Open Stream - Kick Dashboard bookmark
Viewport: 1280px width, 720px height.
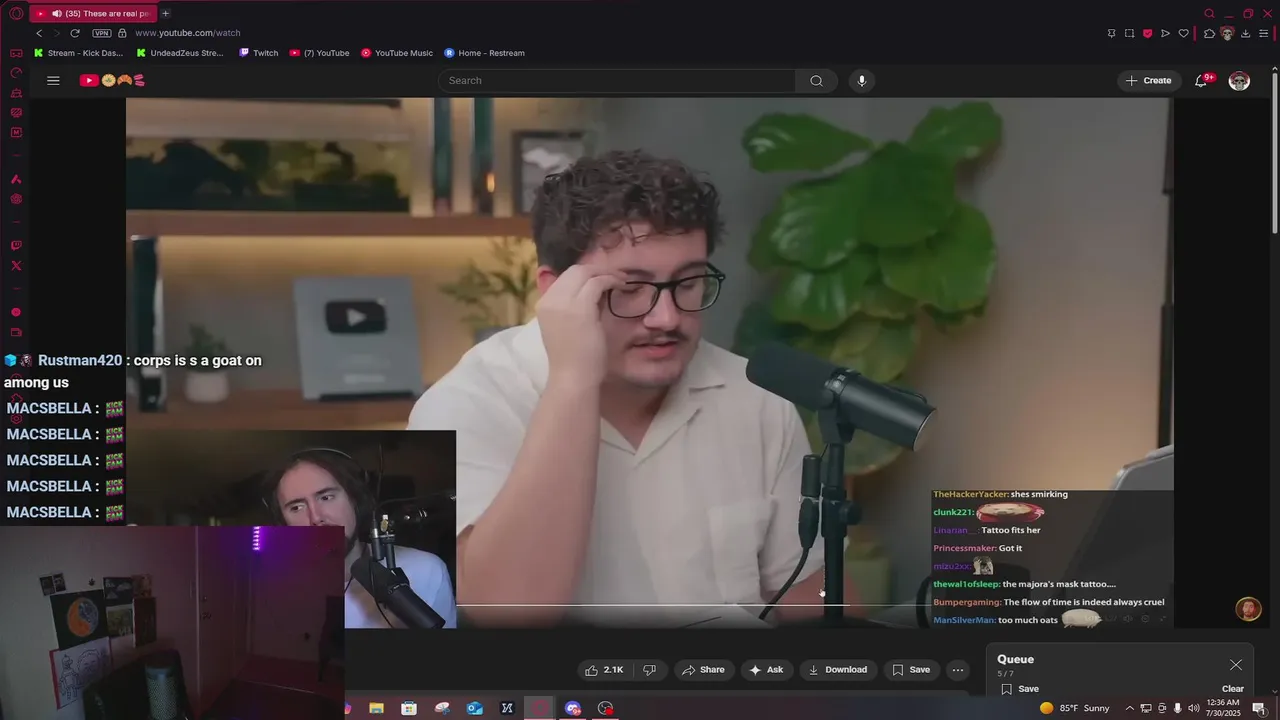coord(78,53)
